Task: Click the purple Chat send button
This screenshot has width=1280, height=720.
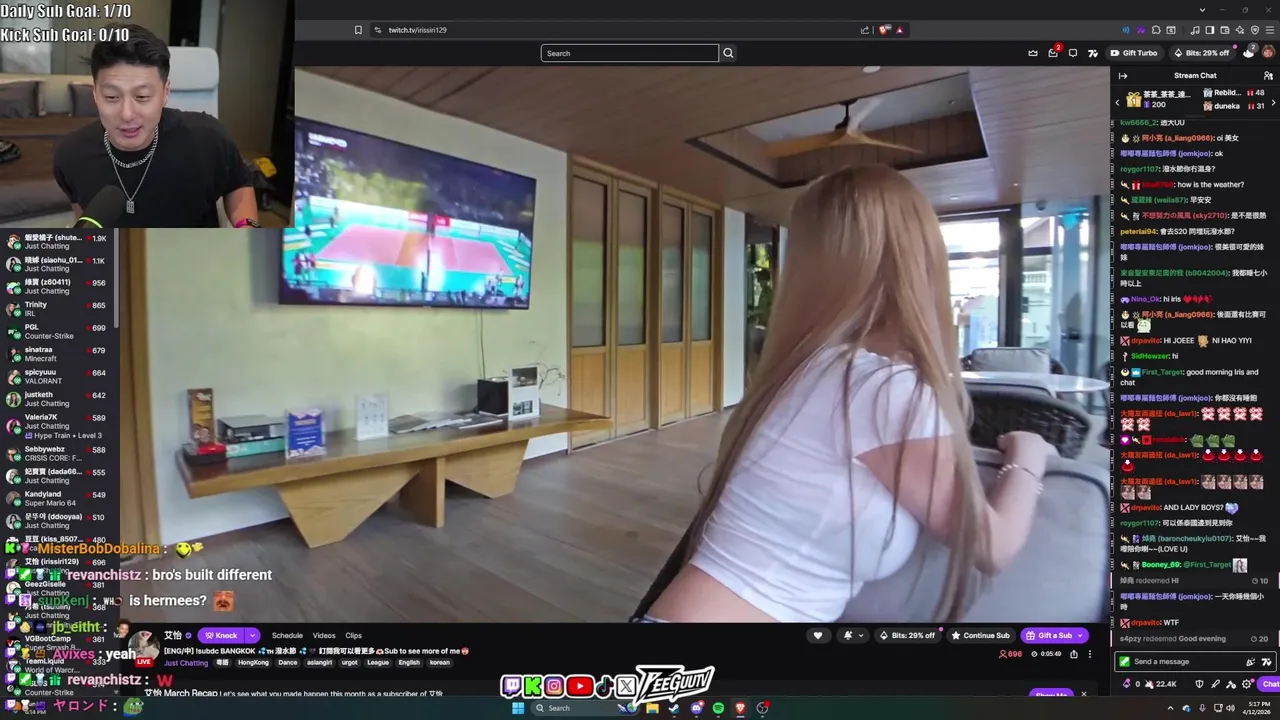Action: tap(1269, 684)
